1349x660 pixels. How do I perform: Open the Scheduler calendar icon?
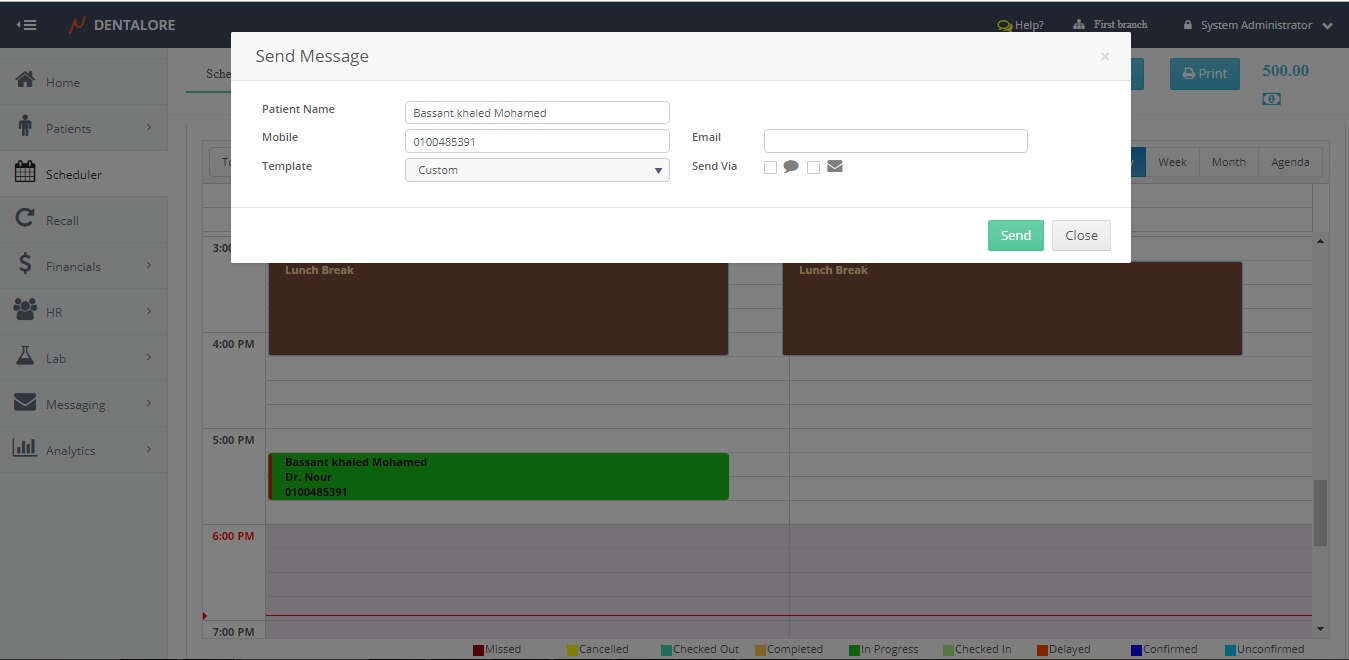click(x=26, y=173)
